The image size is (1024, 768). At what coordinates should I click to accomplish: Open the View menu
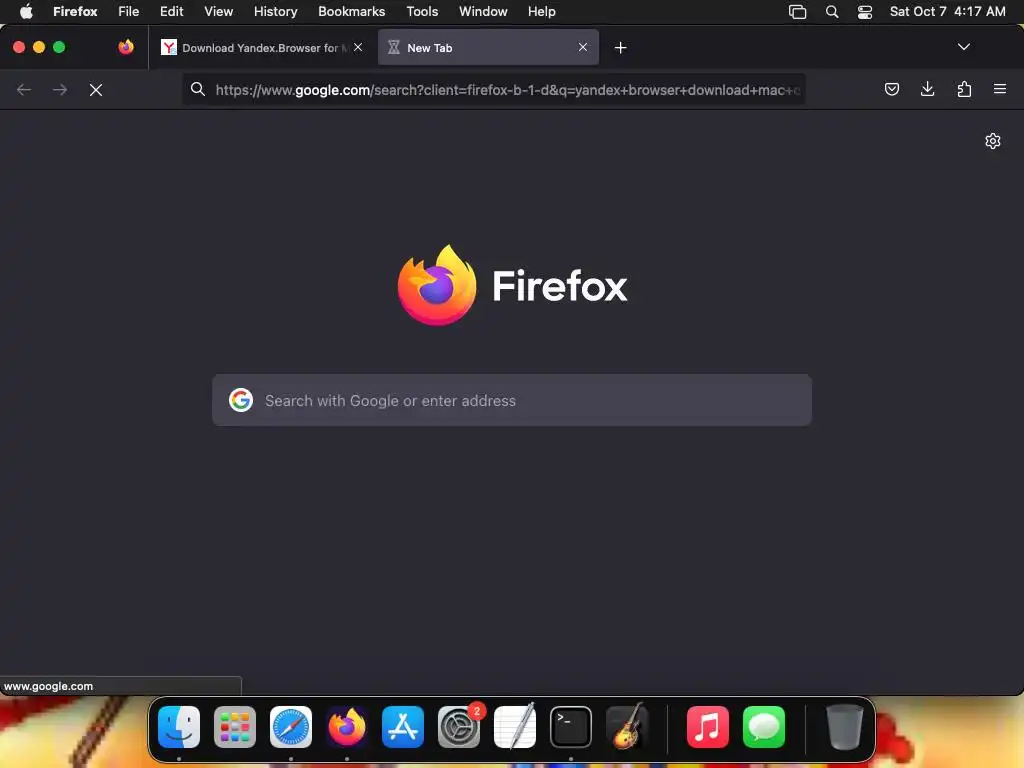click(218, 11)
